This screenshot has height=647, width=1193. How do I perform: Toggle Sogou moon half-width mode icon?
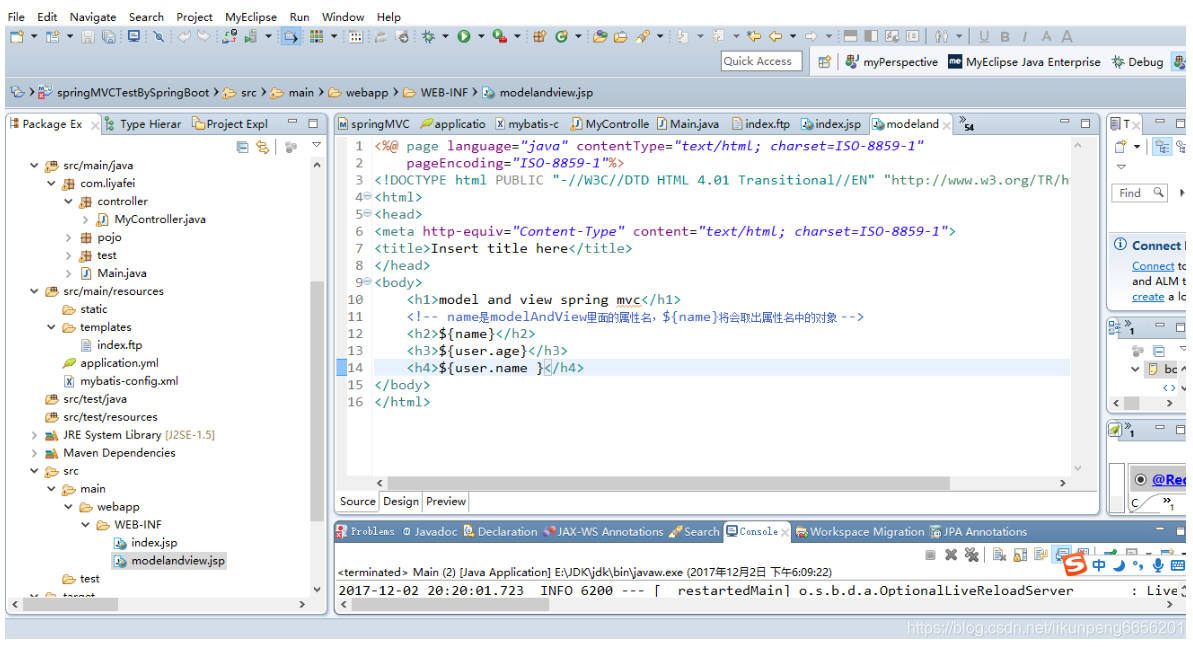[x=1119, y=566]
